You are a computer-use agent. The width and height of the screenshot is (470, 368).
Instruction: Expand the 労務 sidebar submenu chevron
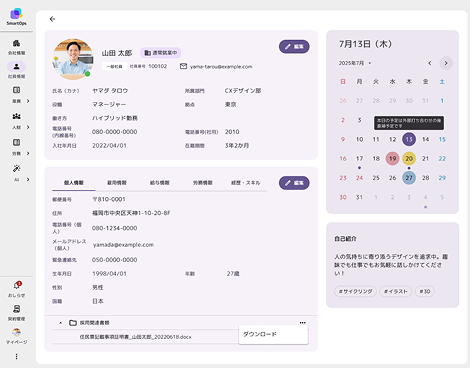tap(28, 153)
